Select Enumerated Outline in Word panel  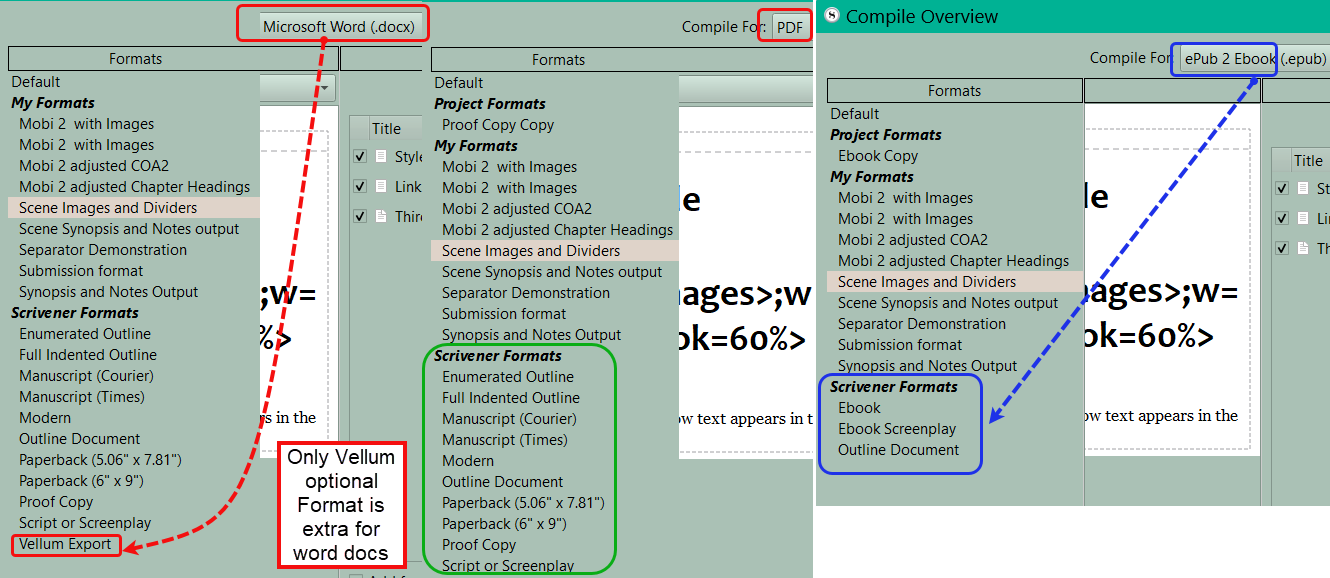point(85,334)
